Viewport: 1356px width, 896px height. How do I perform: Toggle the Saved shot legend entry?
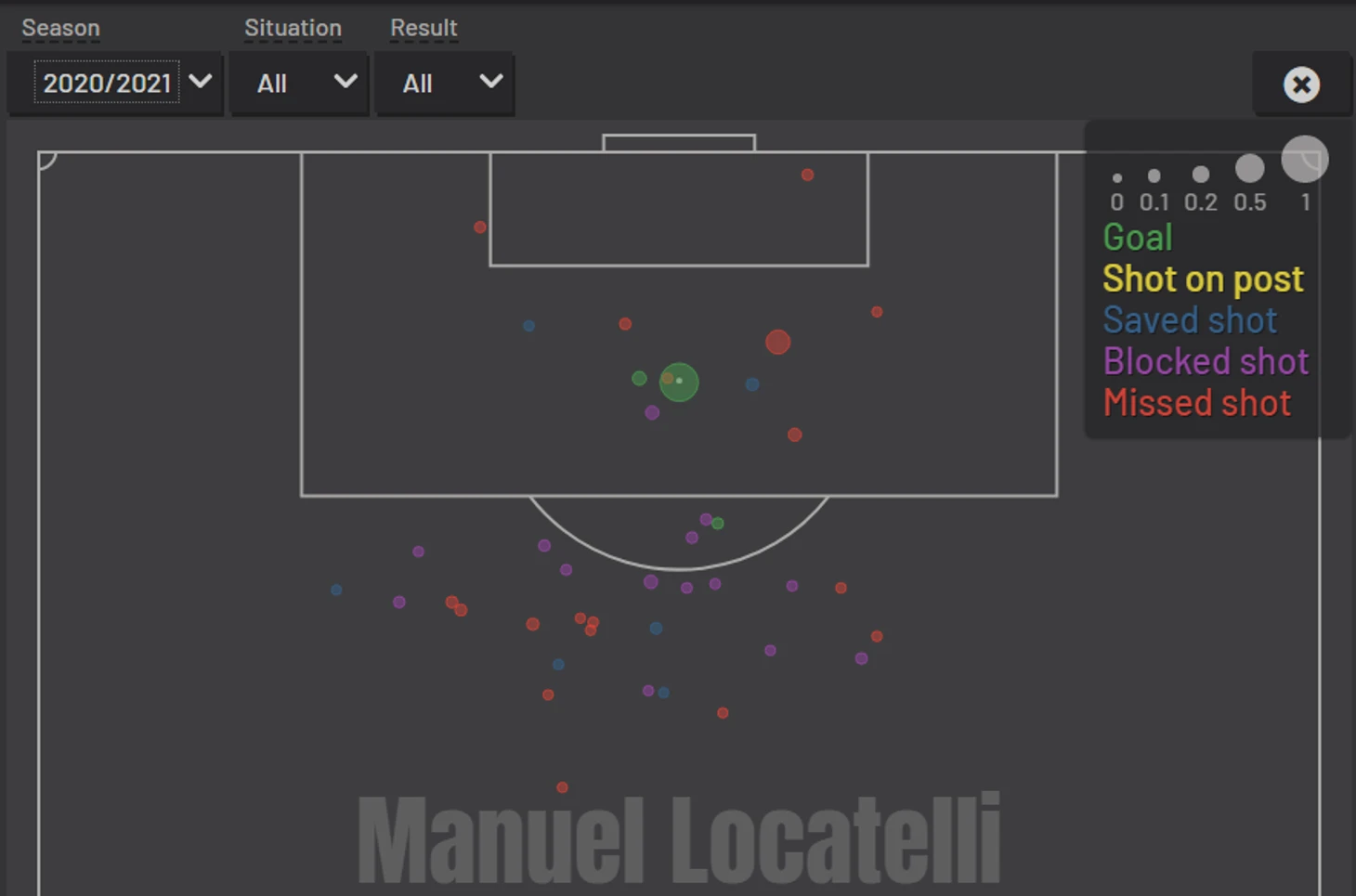point(1190,320)
